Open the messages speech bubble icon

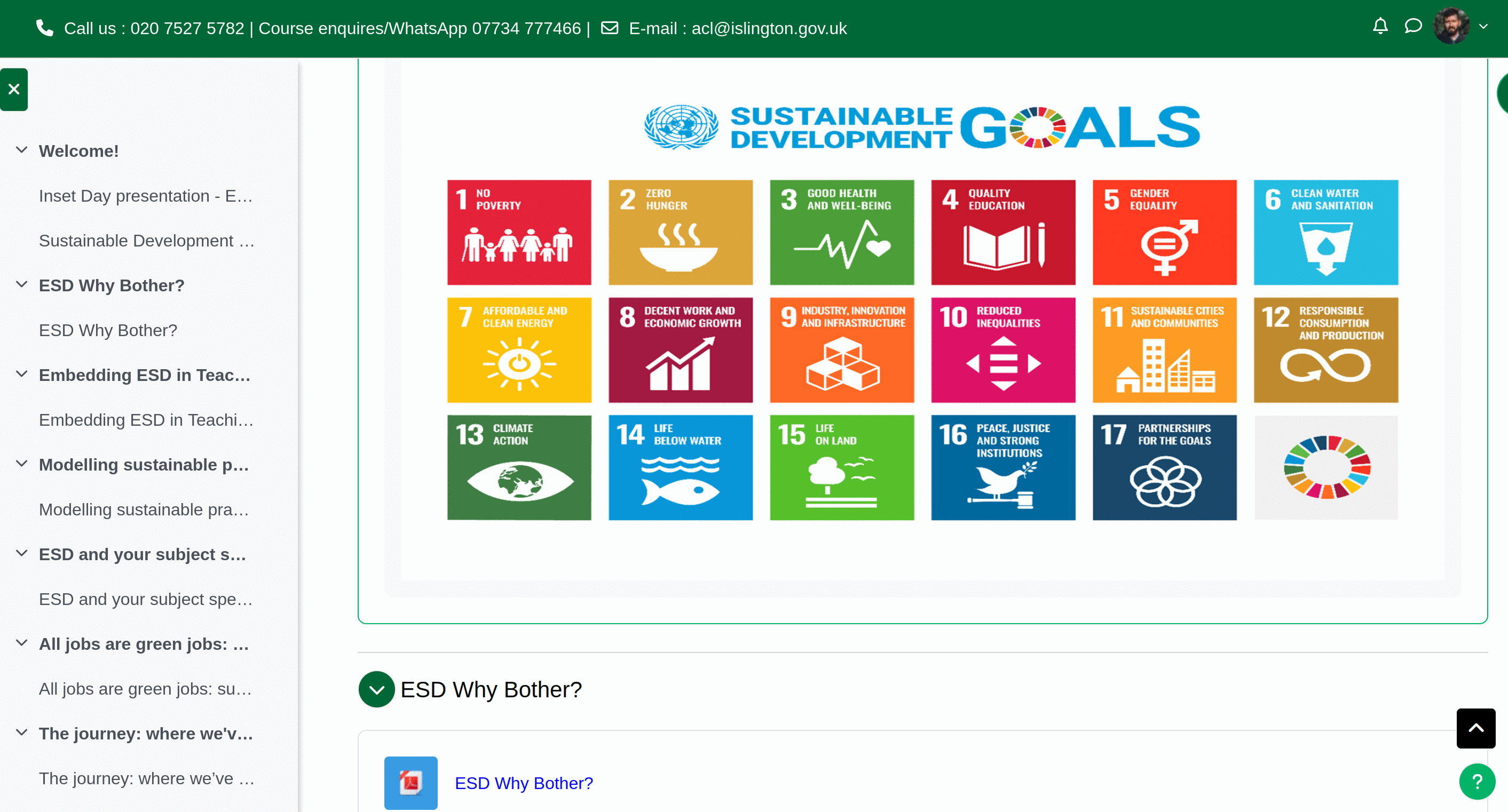pos(1412,26)
